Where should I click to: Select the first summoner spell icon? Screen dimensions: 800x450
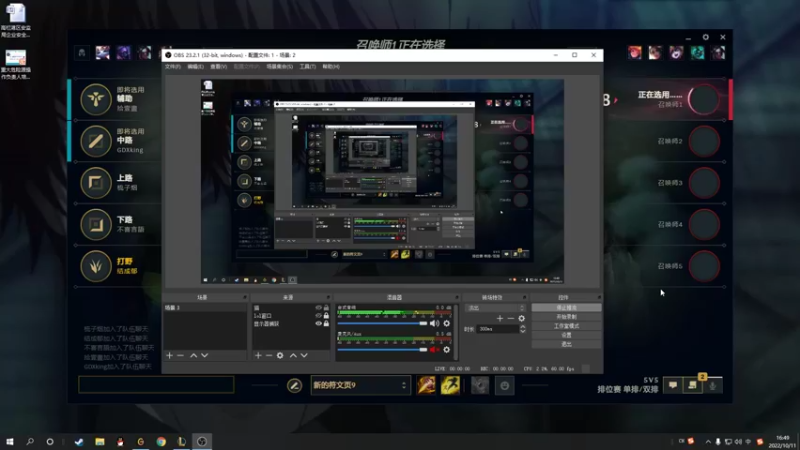tap(426, 385)
